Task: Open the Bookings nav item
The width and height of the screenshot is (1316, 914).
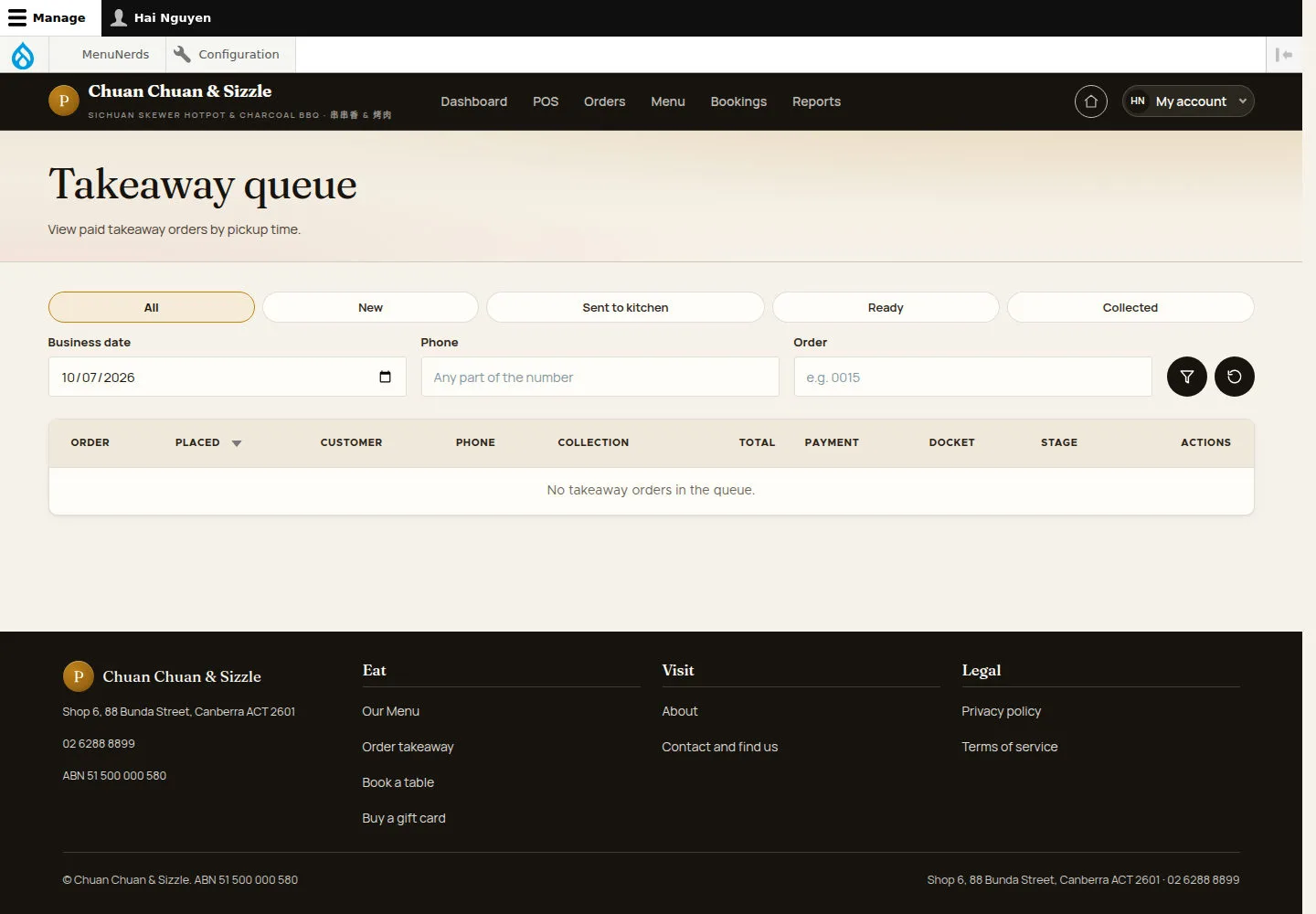Action: (738, 101)
